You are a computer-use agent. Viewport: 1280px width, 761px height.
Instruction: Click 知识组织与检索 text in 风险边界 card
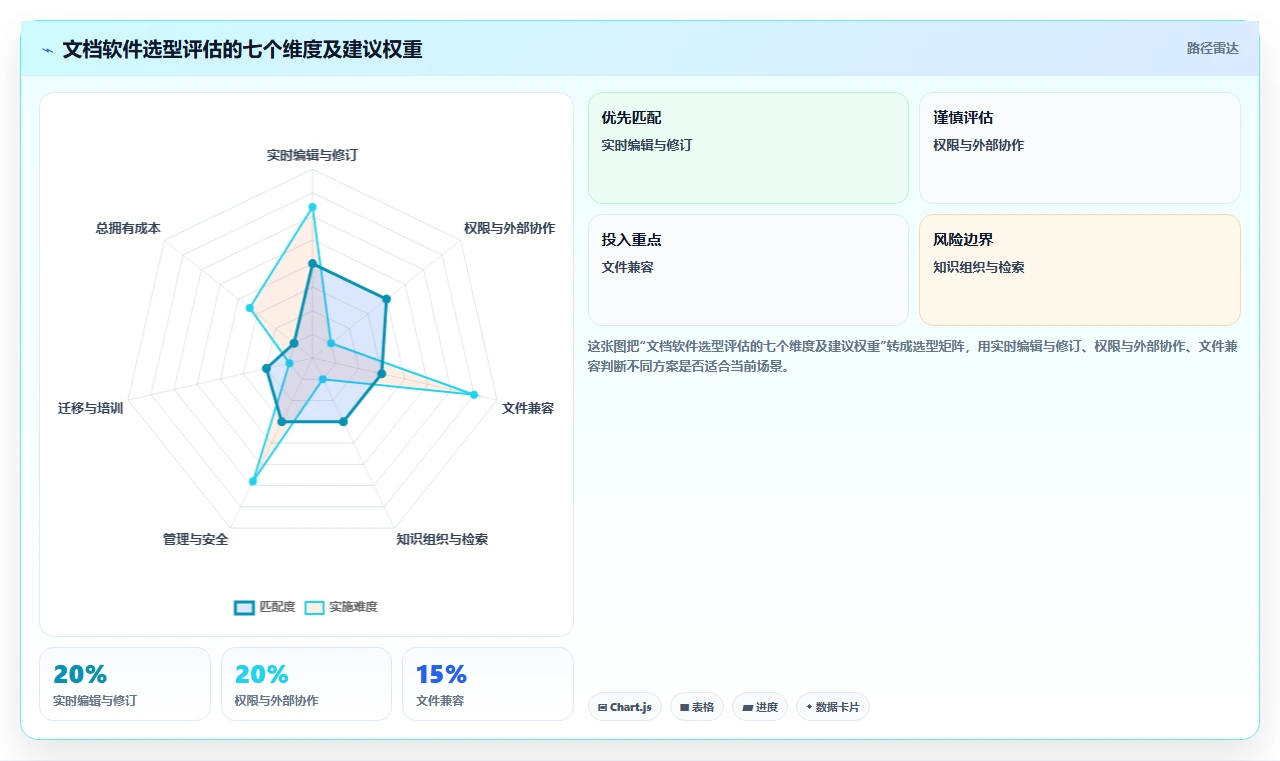[979, 267]
